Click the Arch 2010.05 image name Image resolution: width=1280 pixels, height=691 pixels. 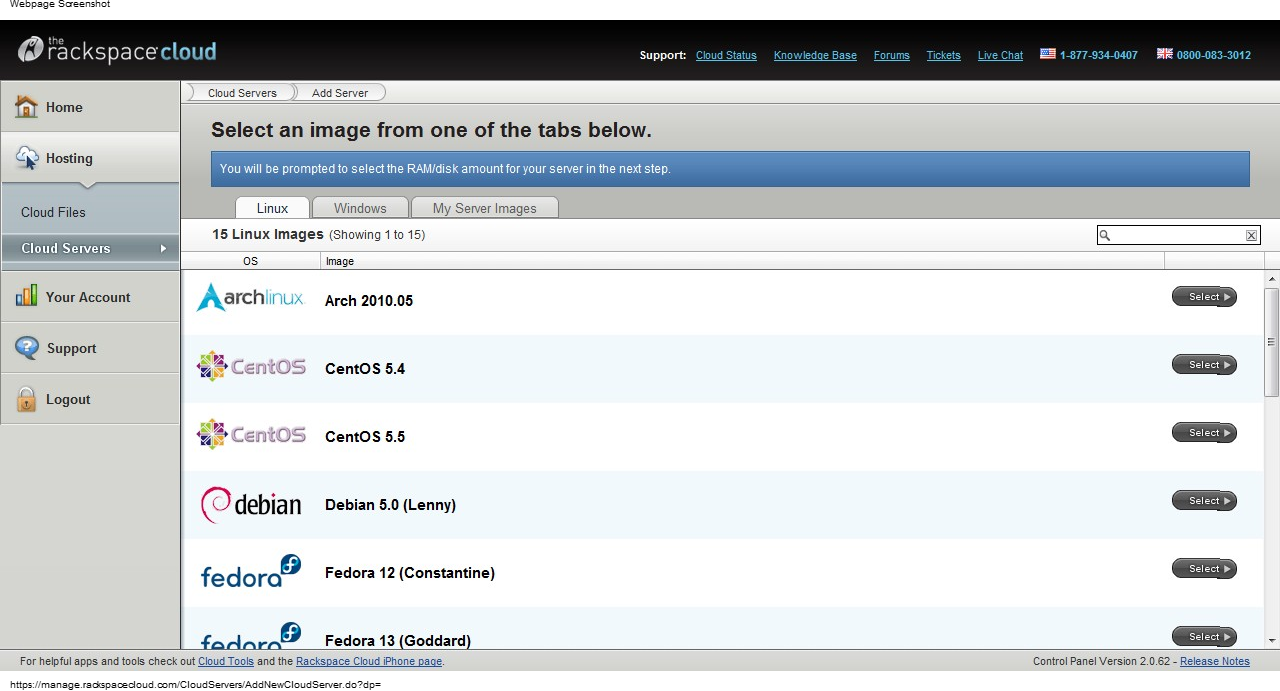point(369,301)
